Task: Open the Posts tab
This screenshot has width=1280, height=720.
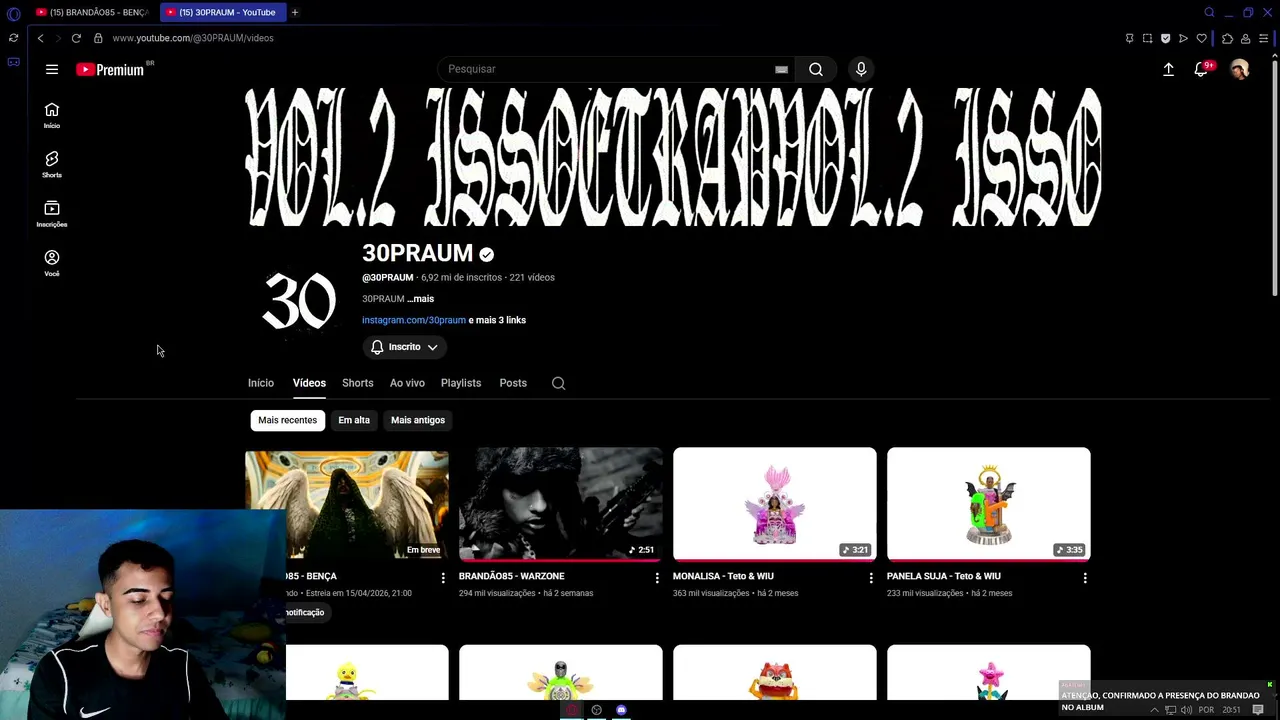Action: pyautogui.click(x=513, y=383)
